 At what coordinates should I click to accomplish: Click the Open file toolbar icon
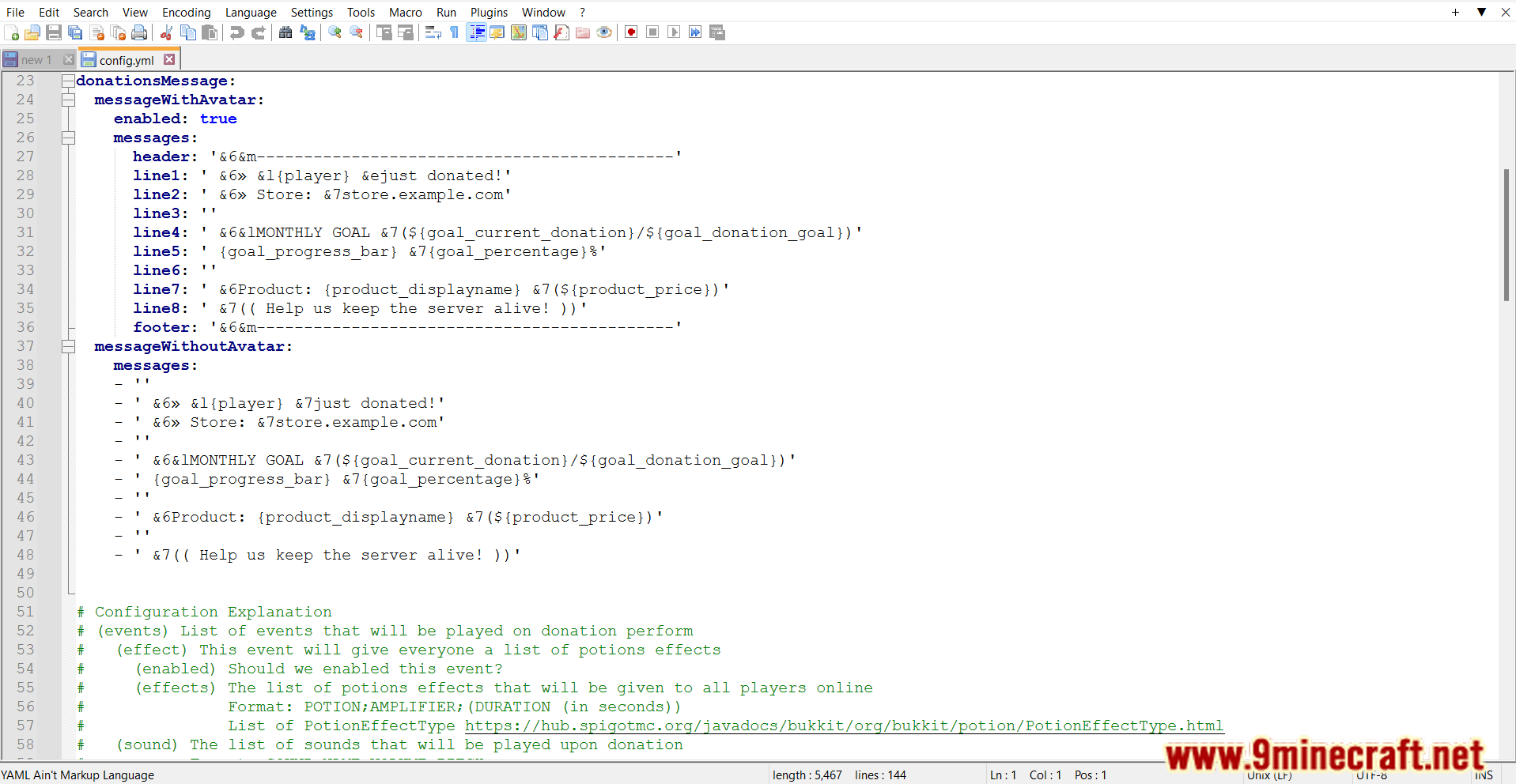32,32
